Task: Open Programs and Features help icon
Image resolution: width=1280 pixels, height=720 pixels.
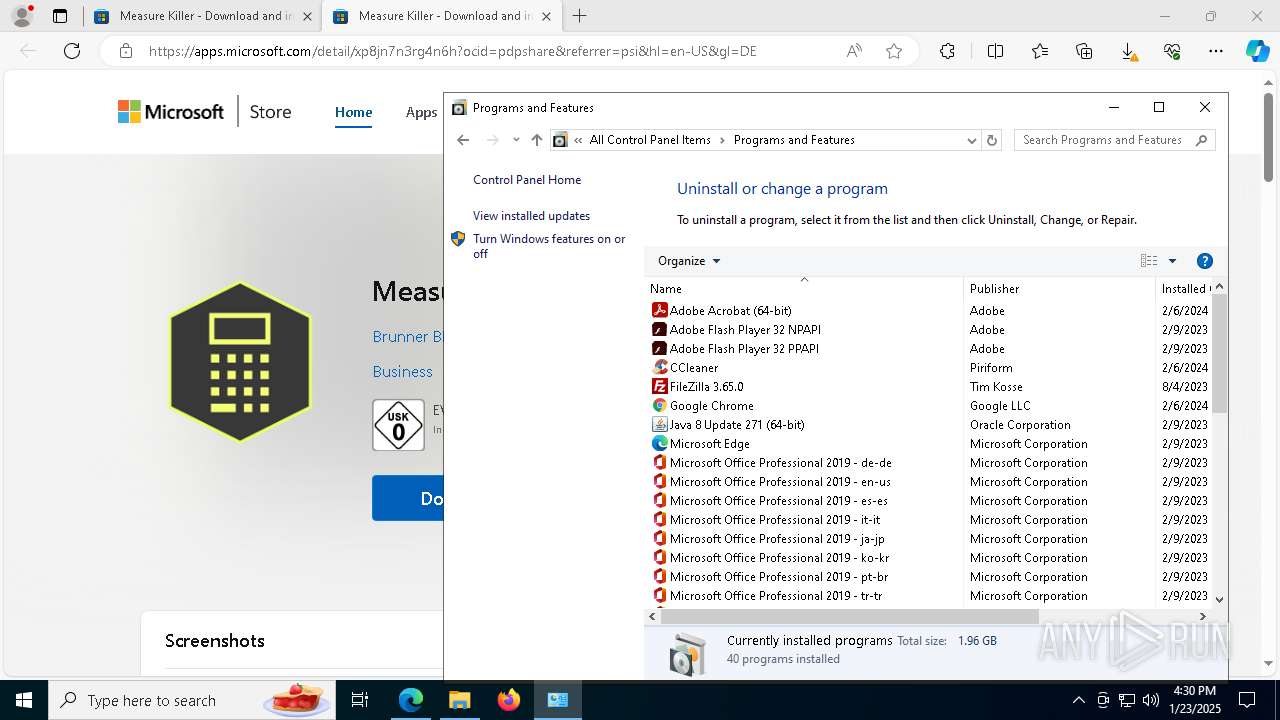Action: (x=1205, y=261)
